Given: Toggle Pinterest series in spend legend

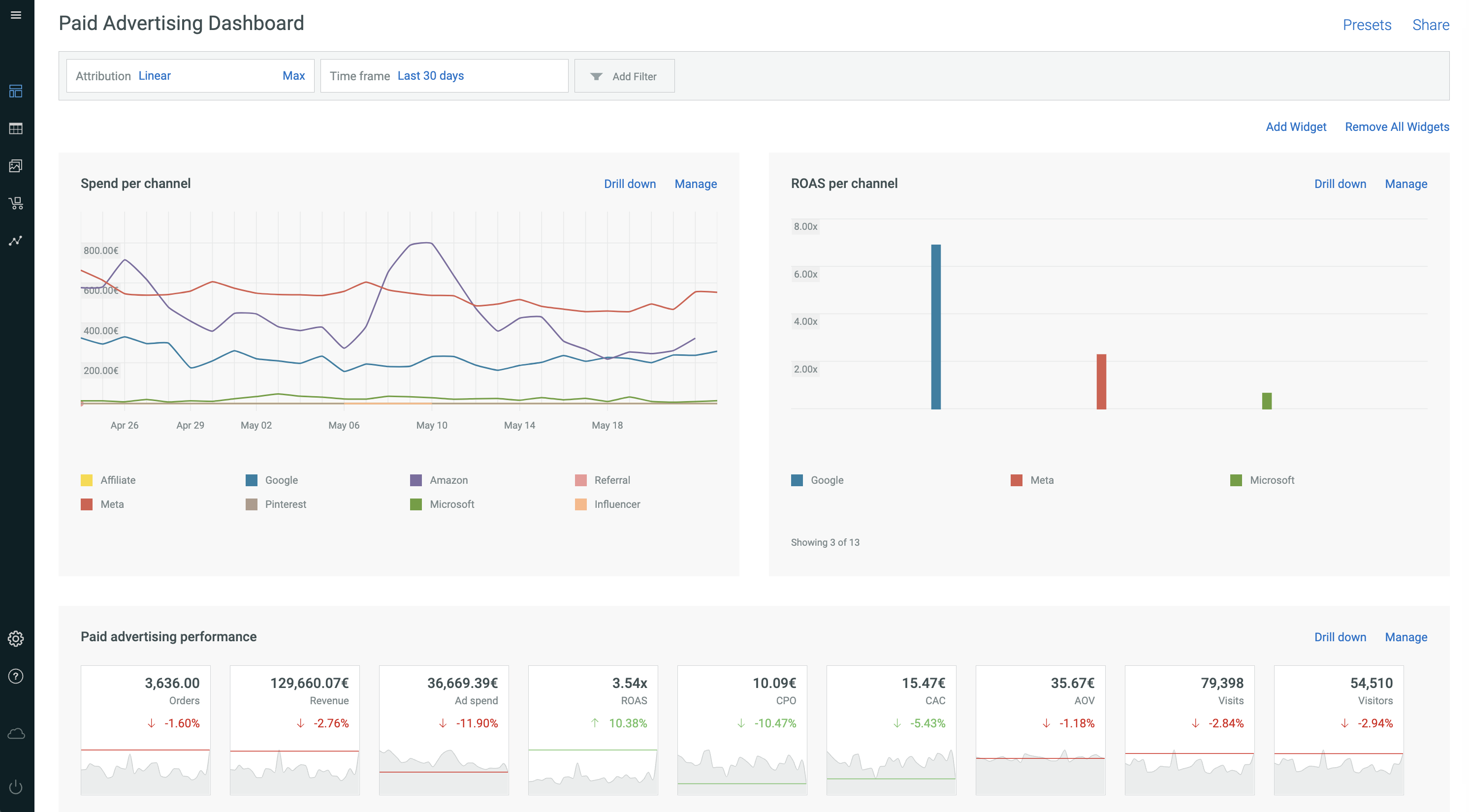Looking at the screenshot, I should coord(276,504).
